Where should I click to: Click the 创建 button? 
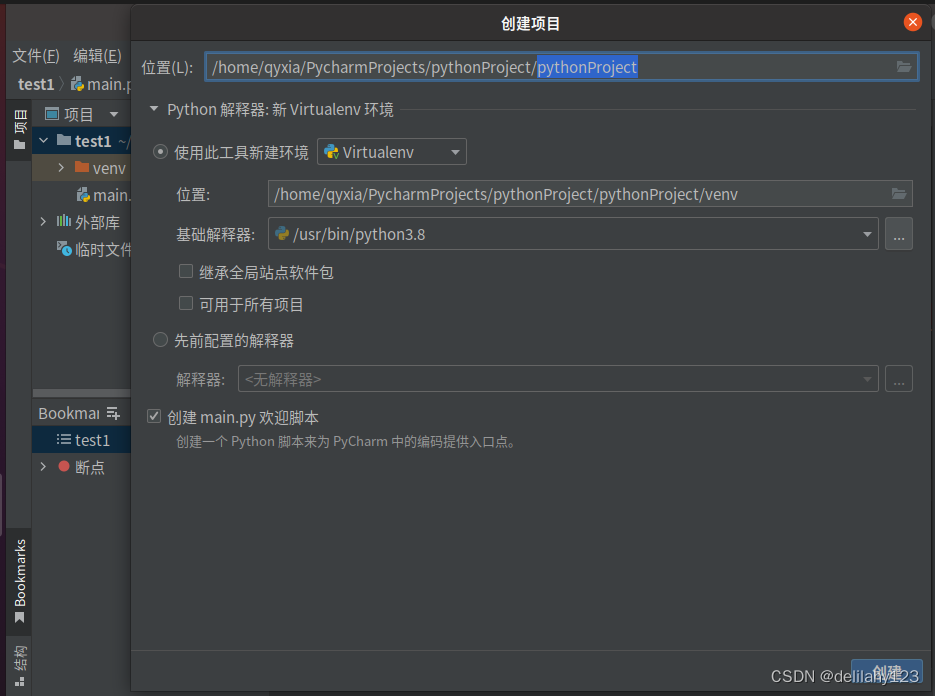[886, 671]
